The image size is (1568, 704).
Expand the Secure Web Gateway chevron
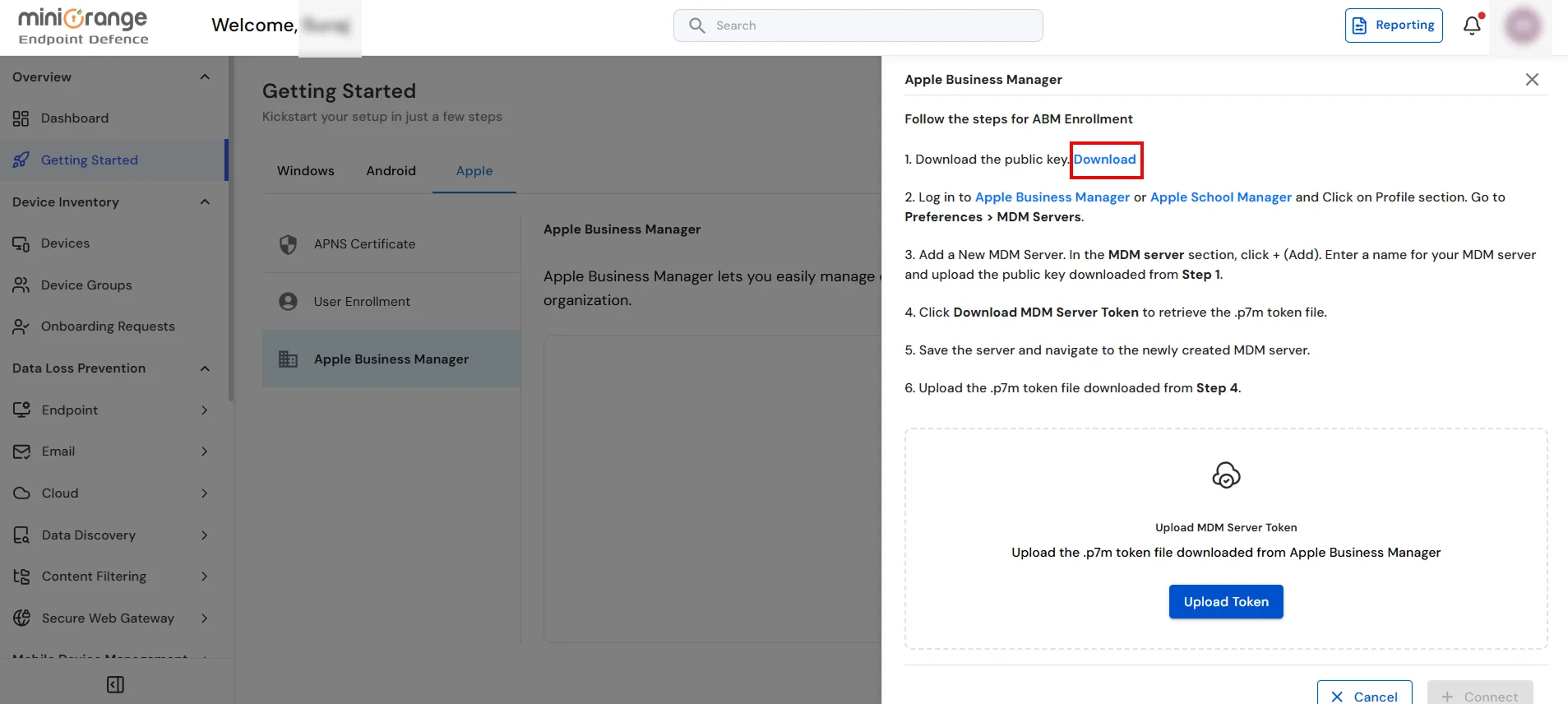point(205,618)
